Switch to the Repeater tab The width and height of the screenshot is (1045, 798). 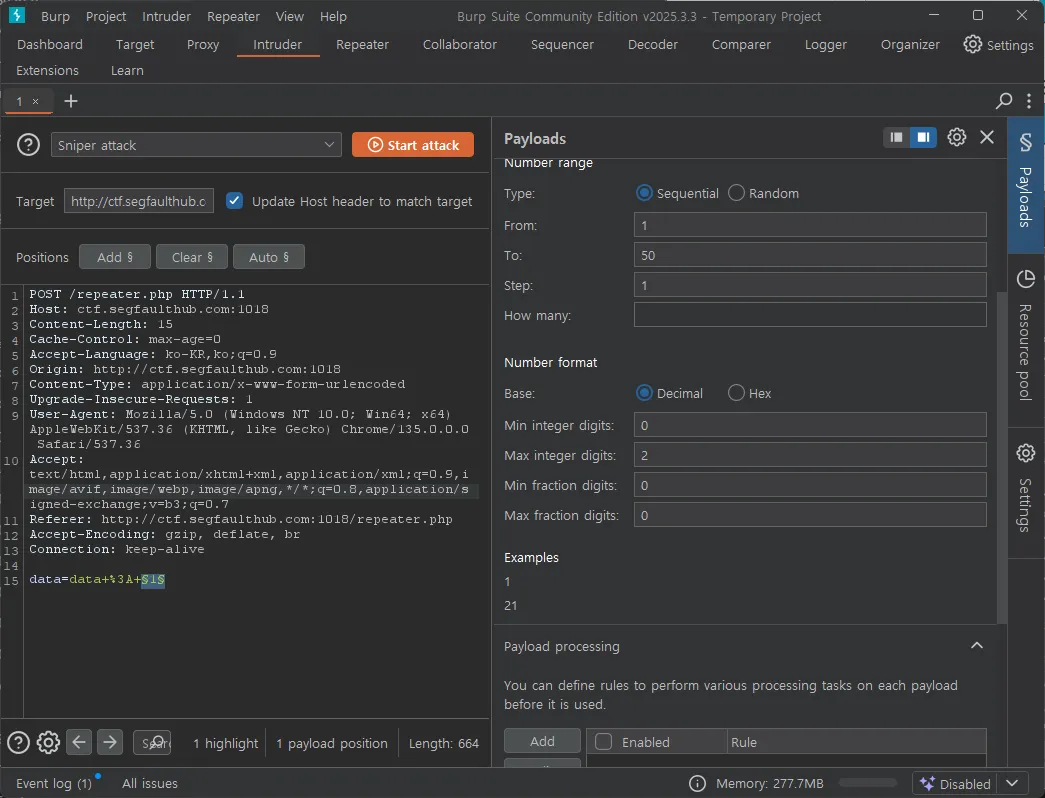[x=362, y=44]
